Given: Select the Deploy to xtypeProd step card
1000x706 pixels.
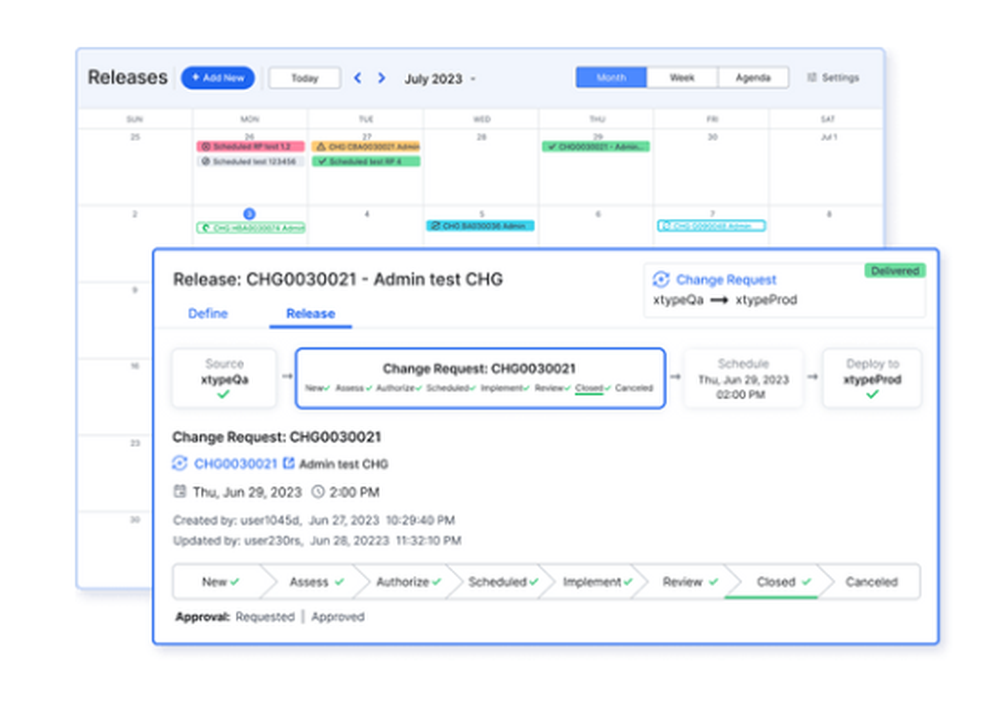Looking at the screenshot, I should click(872, 378).
